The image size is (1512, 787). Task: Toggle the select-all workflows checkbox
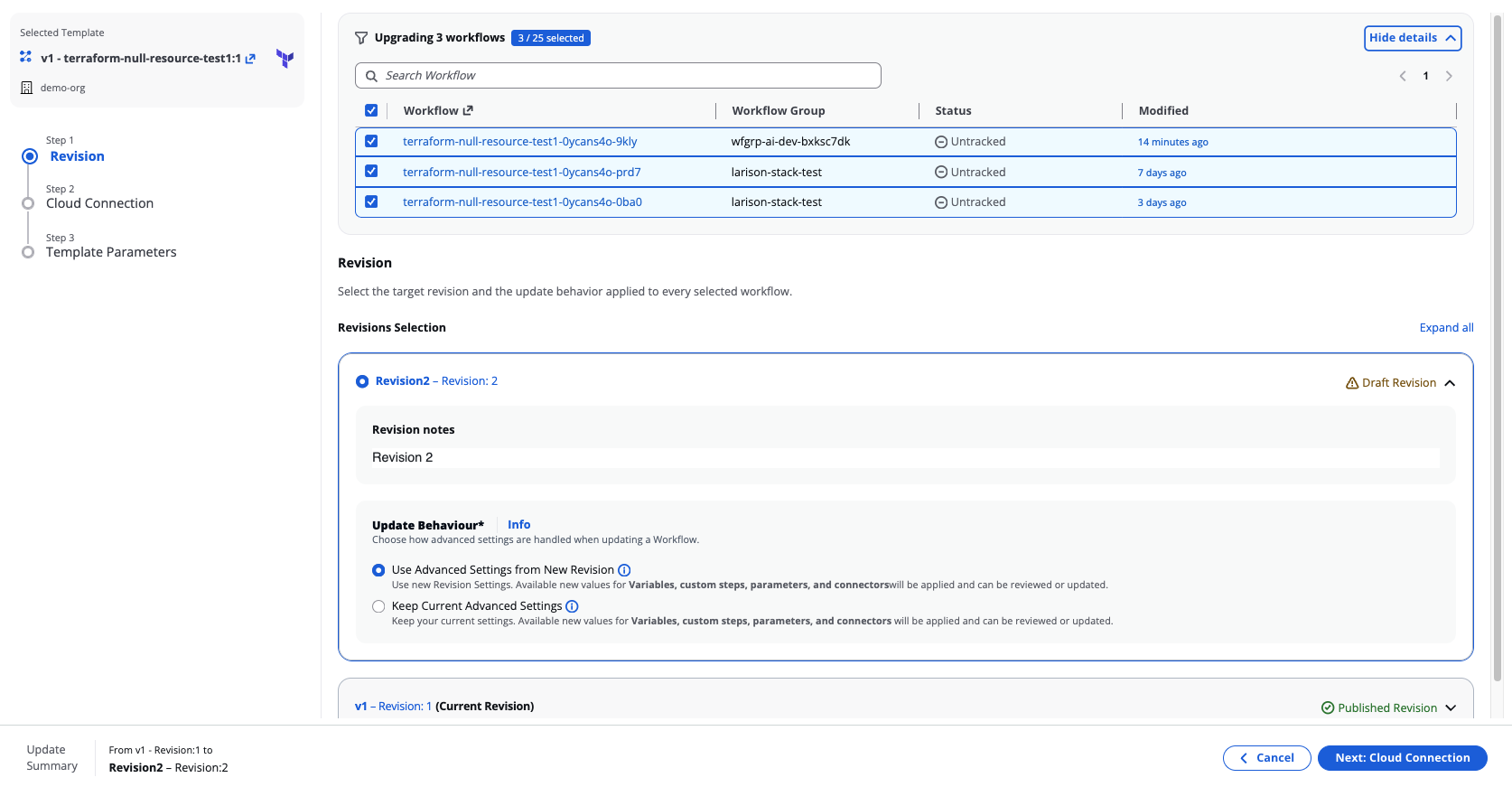click(371, 110)
